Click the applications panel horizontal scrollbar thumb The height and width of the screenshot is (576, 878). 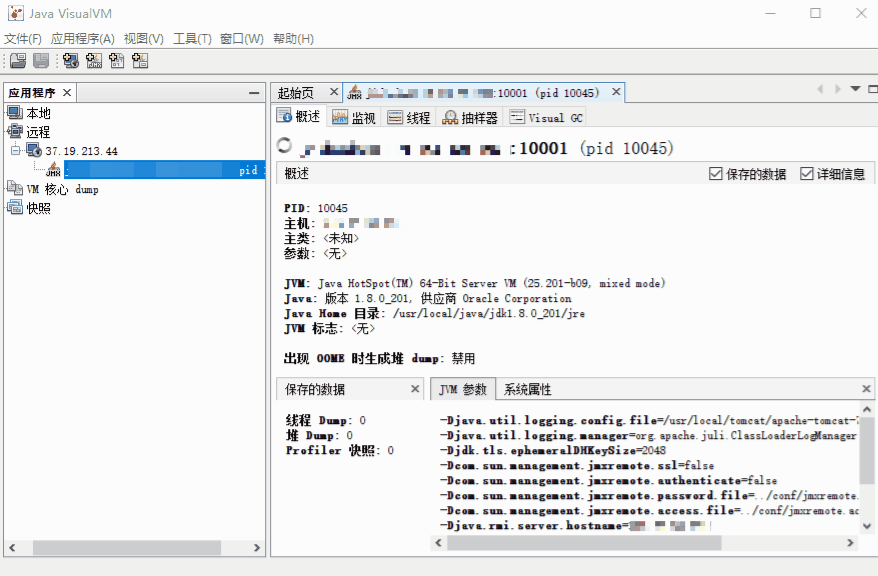[x=127, y=547]
